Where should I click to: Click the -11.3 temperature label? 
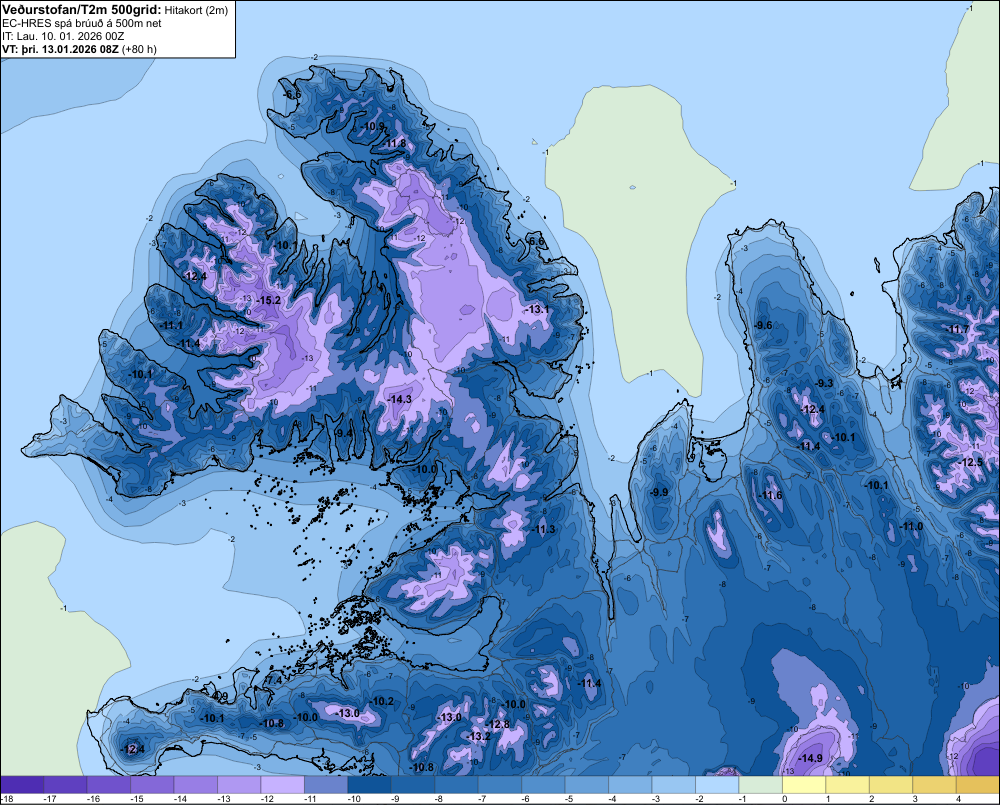click(x=544, y=529)
